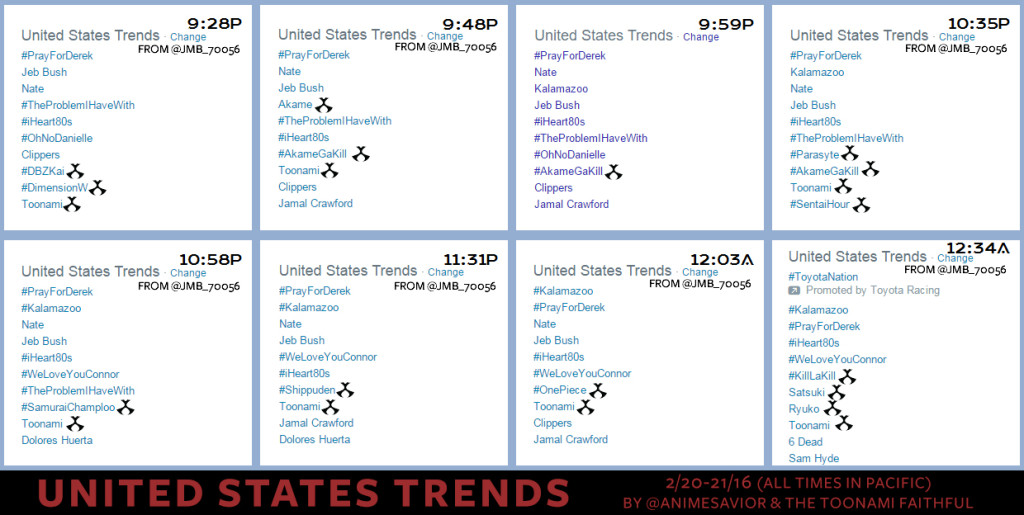Click the #SentaiHour hashtag trend
This screenshot has height=515, width=1024.
point(820,205)
